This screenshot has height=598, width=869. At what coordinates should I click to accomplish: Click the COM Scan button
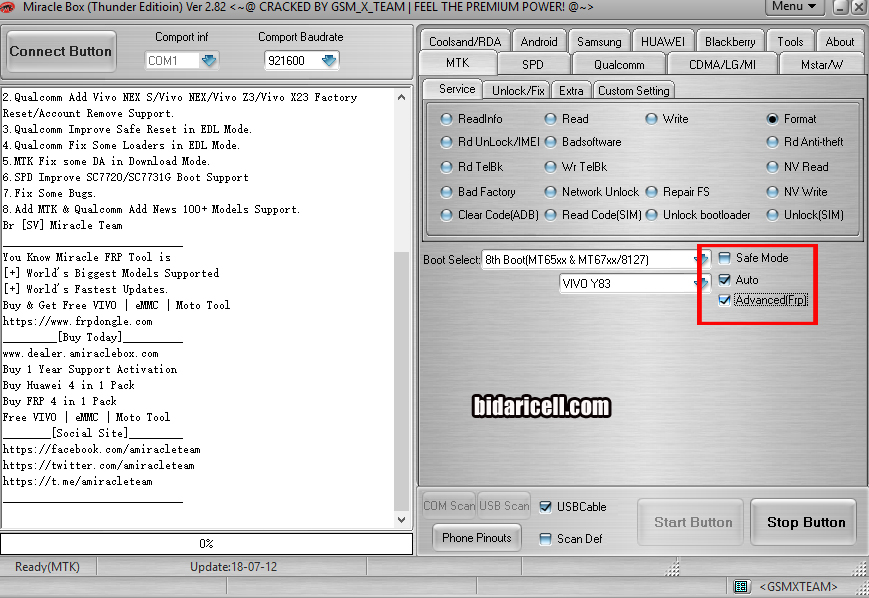pos(449,505)
